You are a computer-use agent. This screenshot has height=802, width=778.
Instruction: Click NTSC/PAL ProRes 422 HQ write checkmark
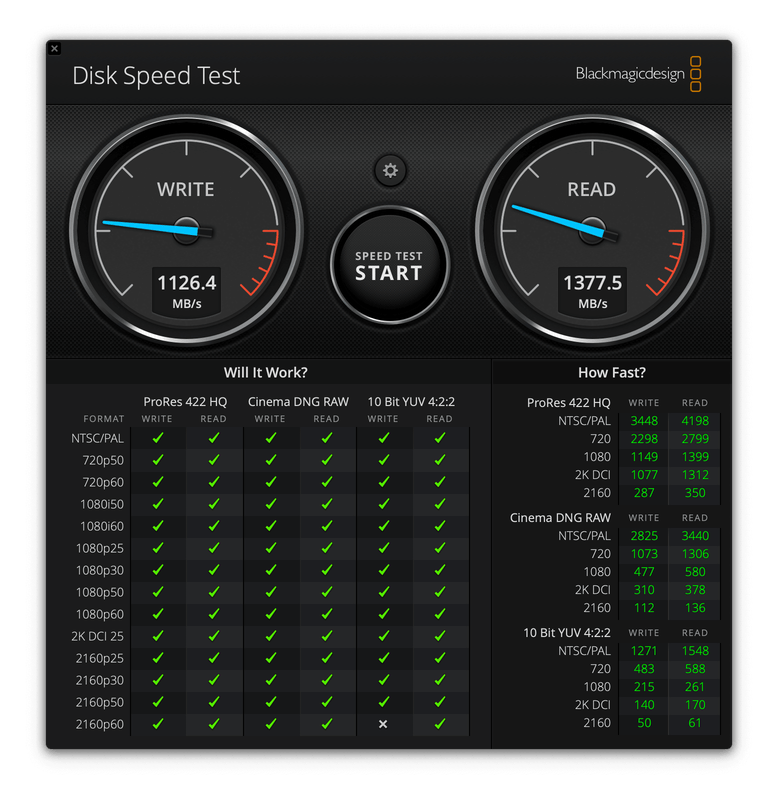pos(158,438)
